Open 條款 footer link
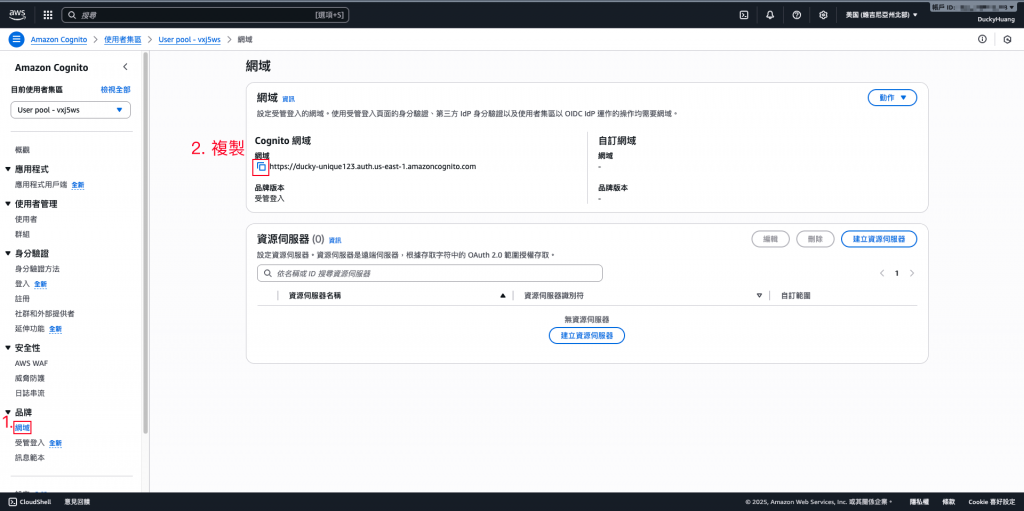 click(x=948, y=502)
